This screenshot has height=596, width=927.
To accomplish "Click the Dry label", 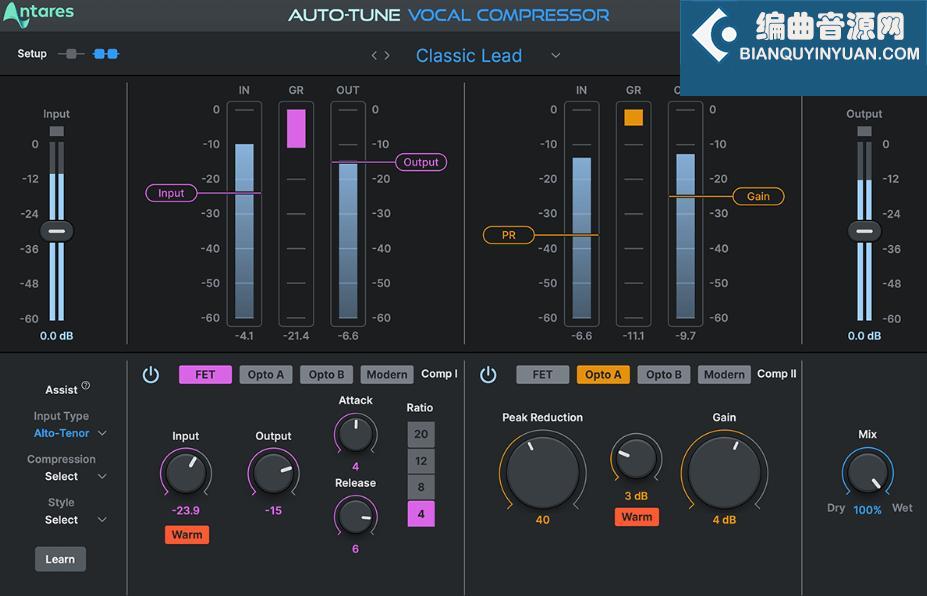I will (836, 508).
